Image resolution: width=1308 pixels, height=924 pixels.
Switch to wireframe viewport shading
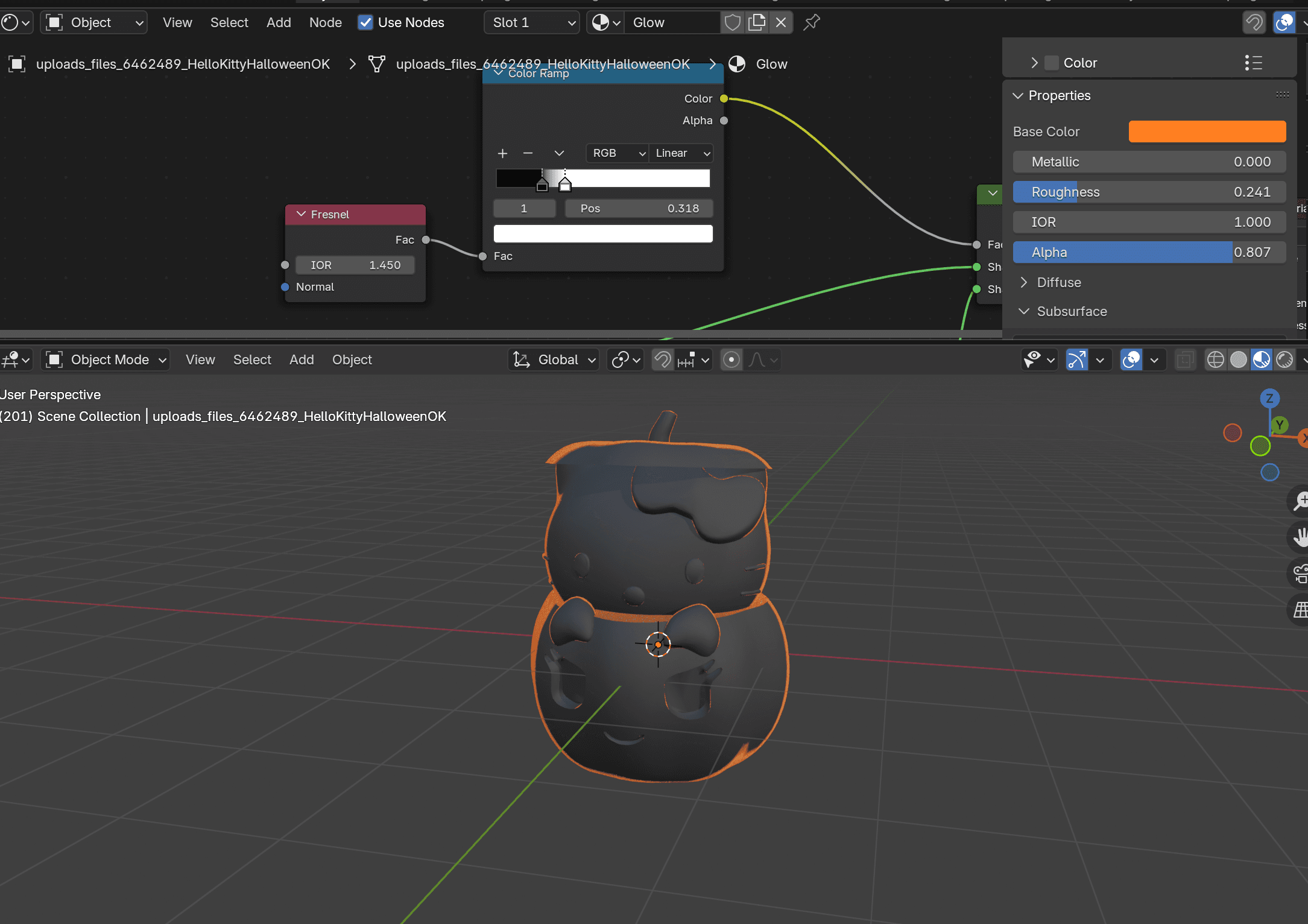pyautogui.click(x=1215, y=360)
